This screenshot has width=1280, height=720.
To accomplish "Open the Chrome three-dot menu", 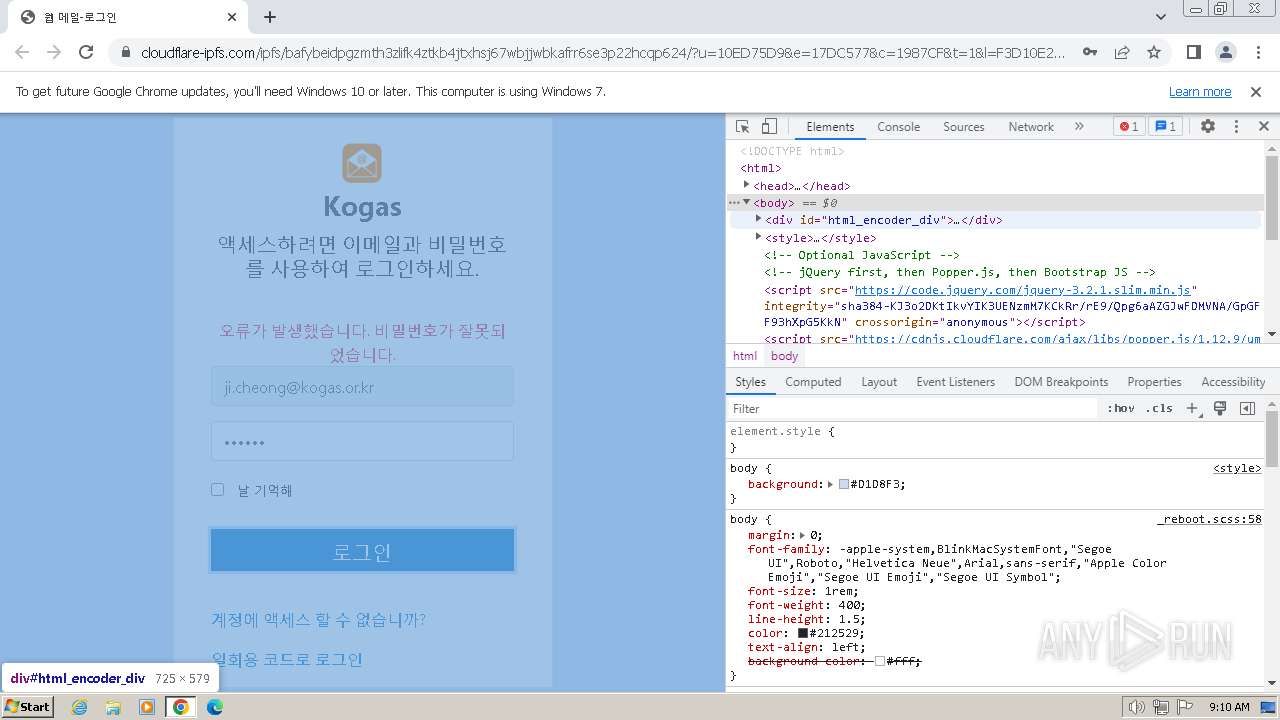I will [x=1257, y=52].
